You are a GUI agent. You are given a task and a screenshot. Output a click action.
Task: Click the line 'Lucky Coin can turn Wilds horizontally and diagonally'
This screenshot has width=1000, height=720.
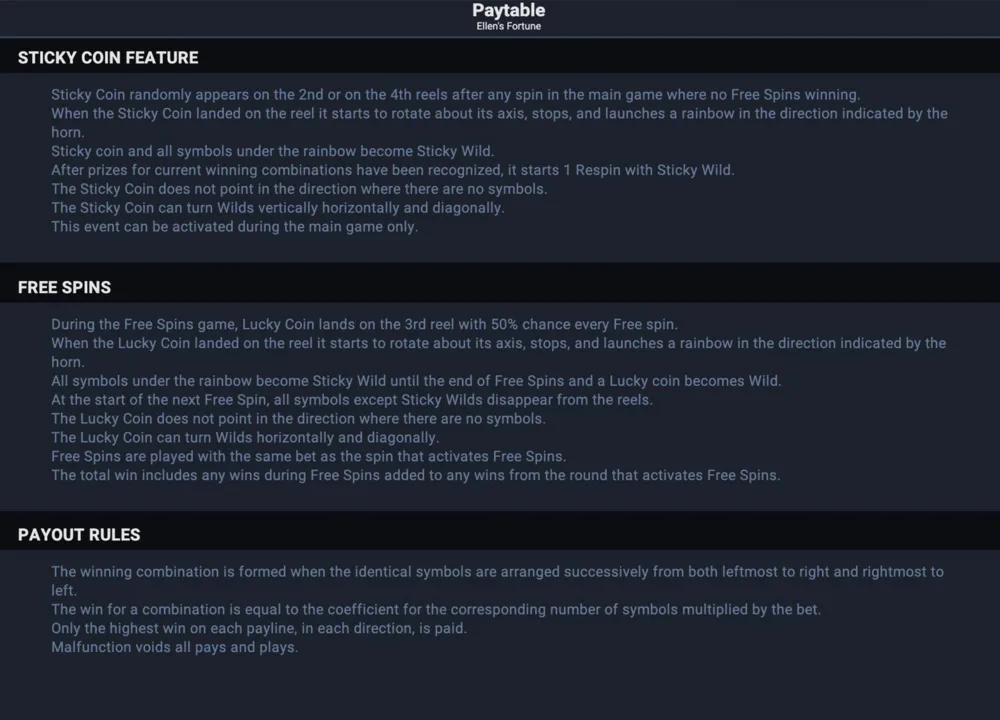245,437
